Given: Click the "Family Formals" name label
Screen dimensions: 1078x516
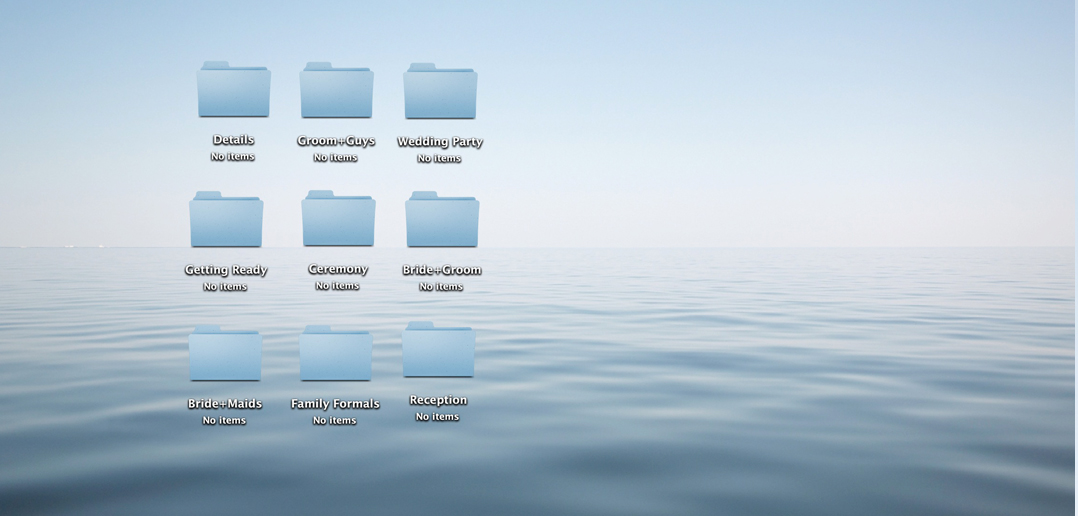Looking at the screenshot, I should coord(335,404).
